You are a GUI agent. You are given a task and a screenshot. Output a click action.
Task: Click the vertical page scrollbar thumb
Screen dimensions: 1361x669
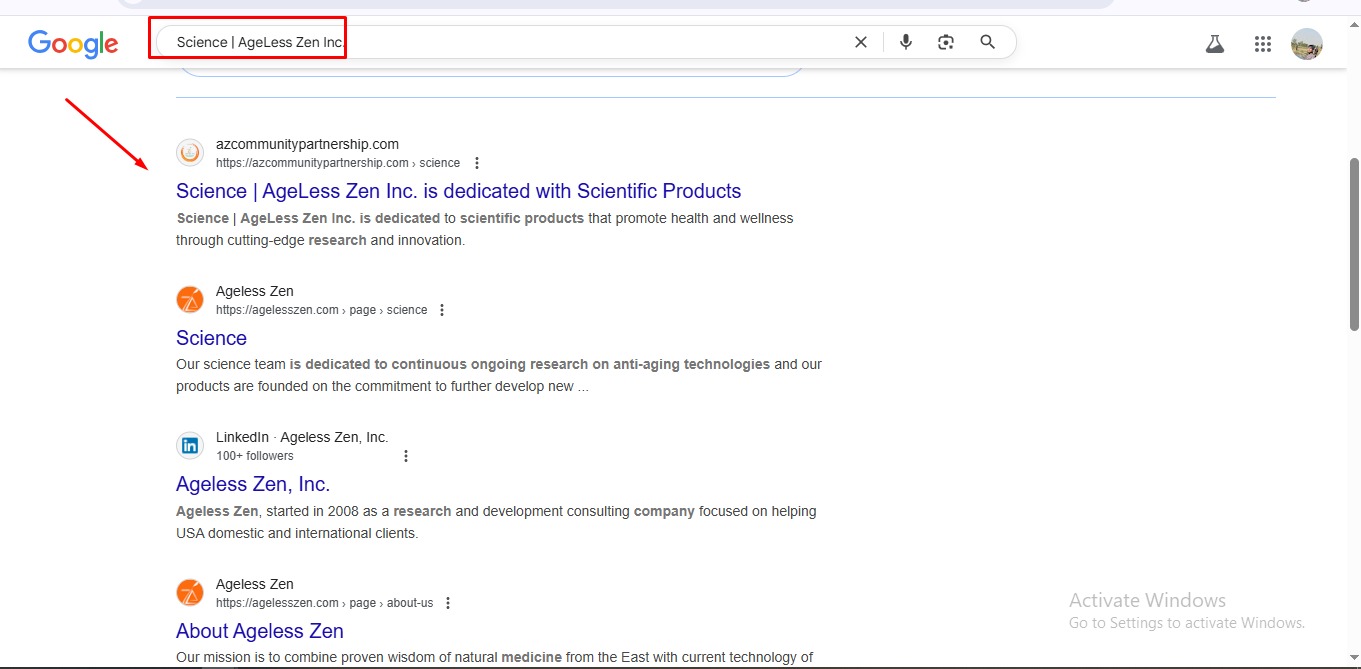[x=1354, y=244]
